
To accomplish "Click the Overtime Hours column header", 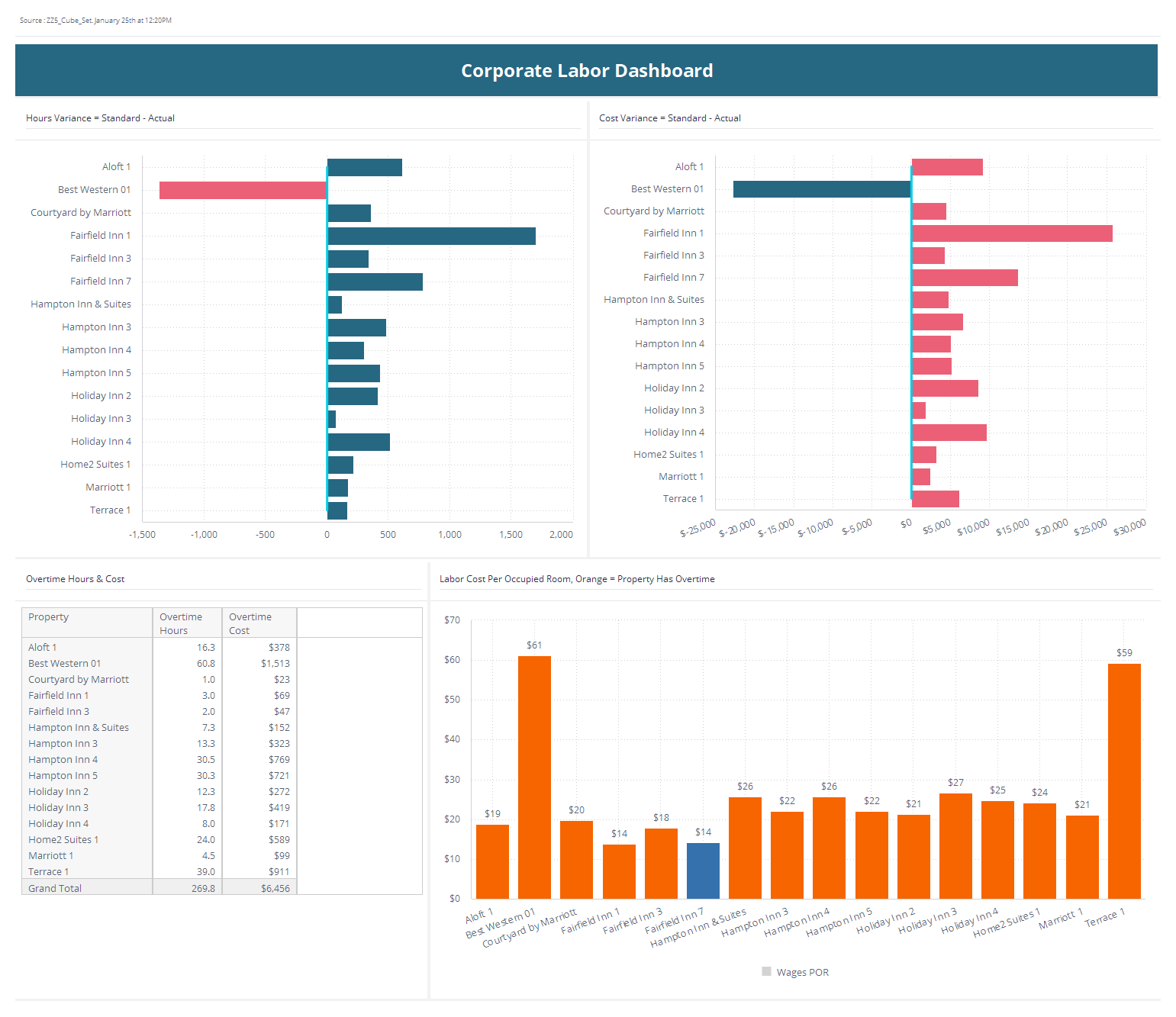I will coord(187,623).
